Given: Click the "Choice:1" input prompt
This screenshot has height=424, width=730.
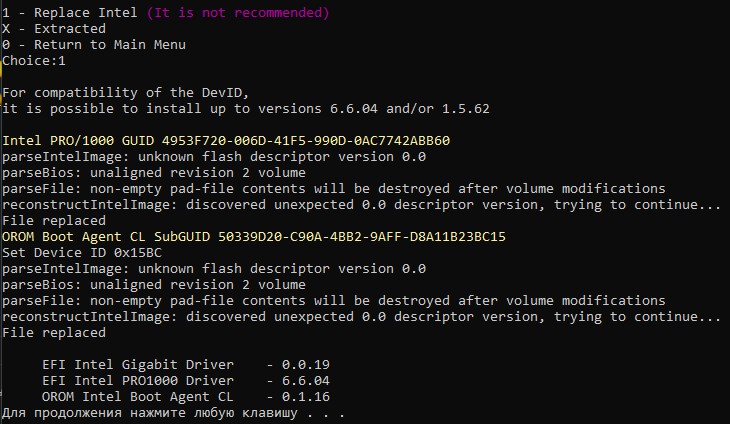Looking at the screenshot, I should [35, 61].
